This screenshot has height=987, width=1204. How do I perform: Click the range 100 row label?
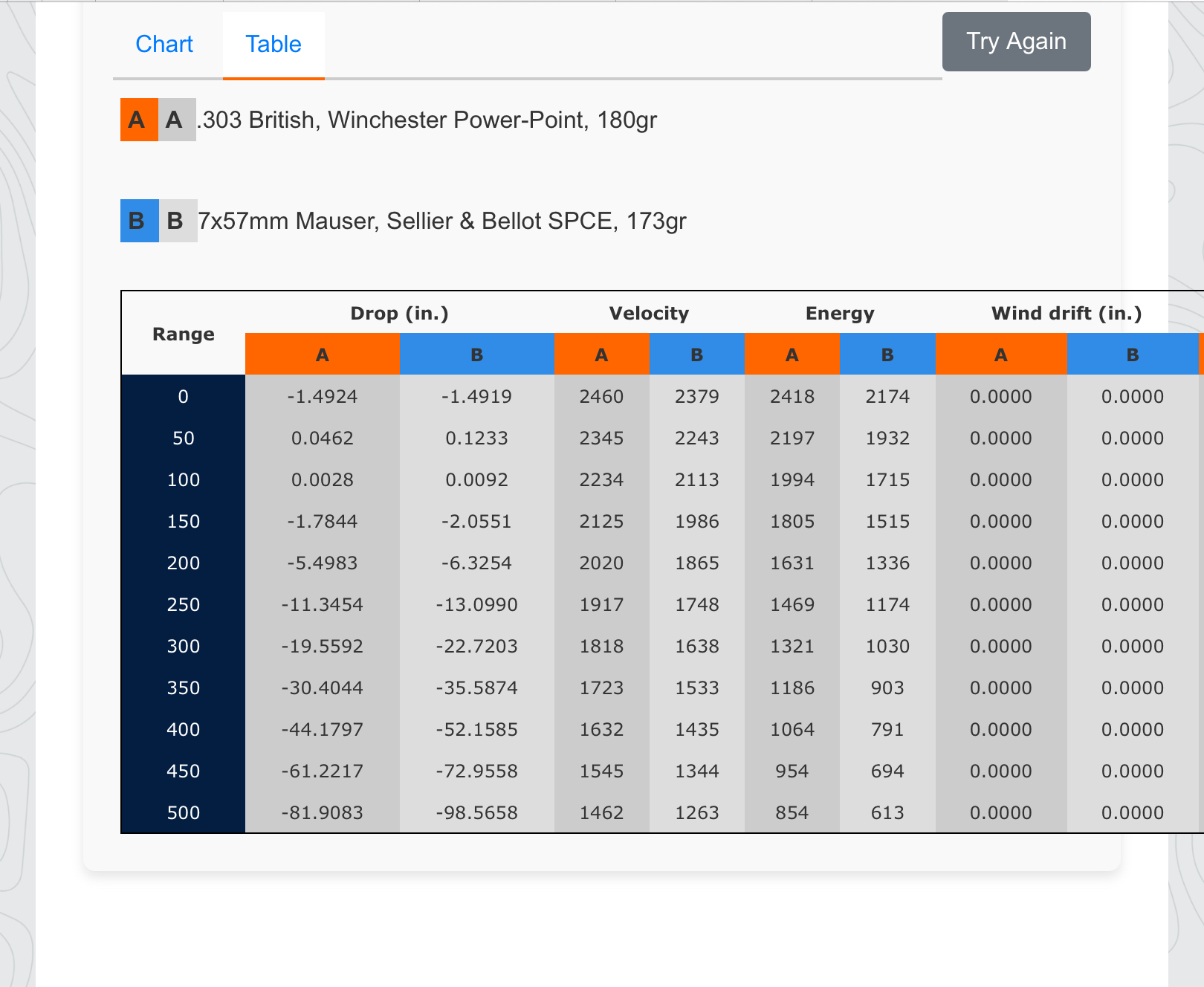[184, 479]
